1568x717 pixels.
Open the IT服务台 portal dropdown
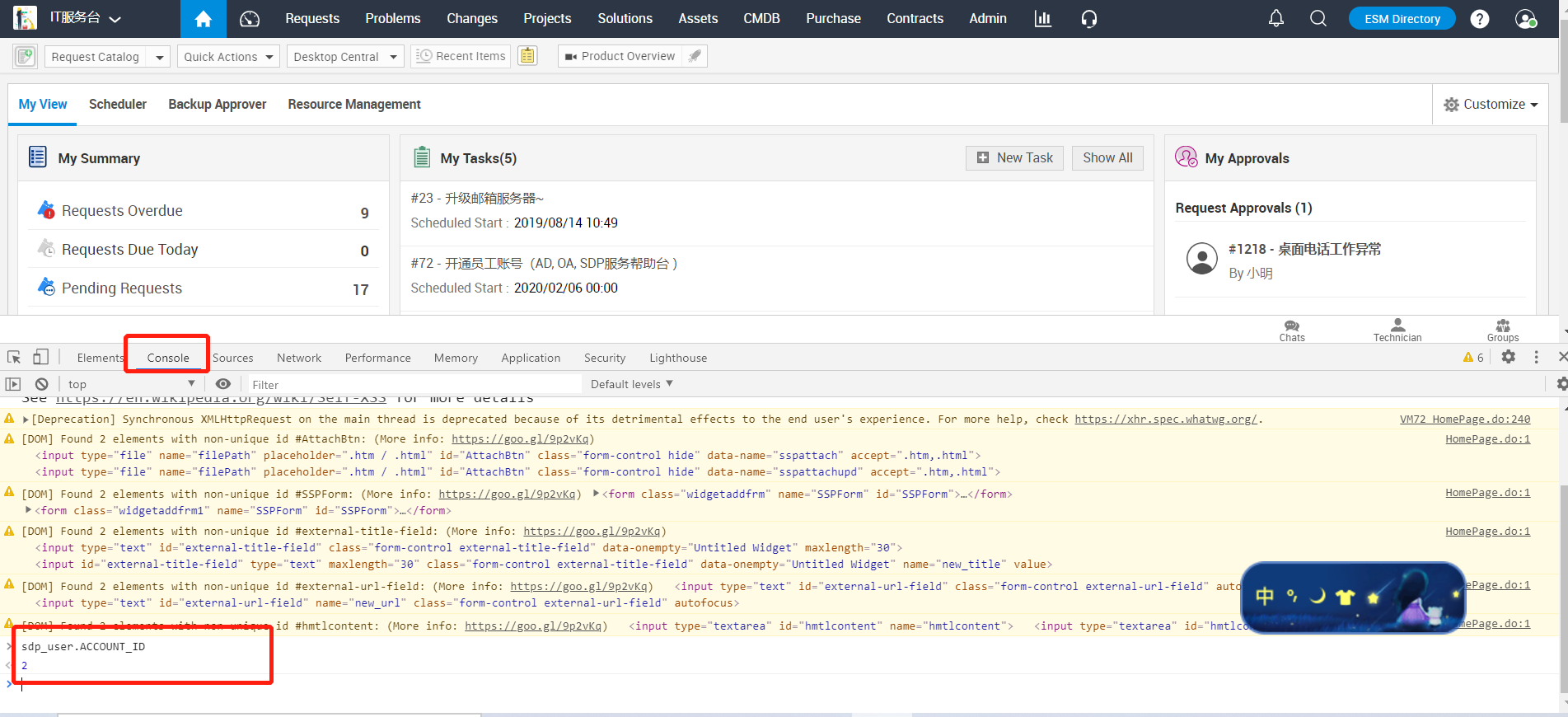point(85,18)
